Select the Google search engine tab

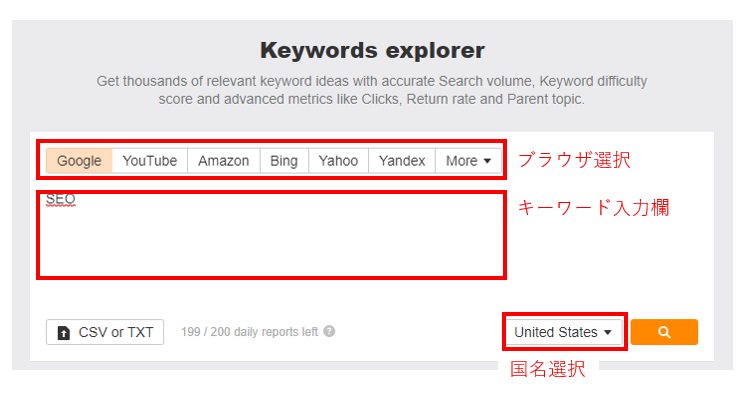pos(79,161)
